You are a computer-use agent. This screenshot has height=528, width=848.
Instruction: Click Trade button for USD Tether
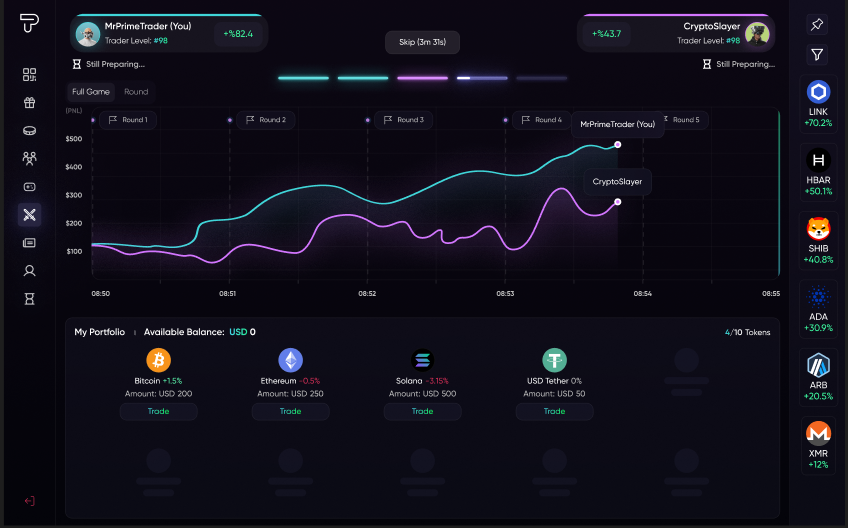tap(554, 411)
